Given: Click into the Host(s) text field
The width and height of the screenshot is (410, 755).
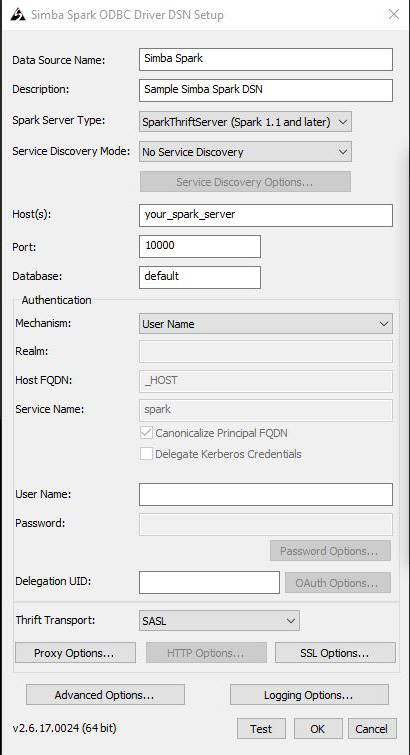Looking at the screenshot, I should (266, 215).
